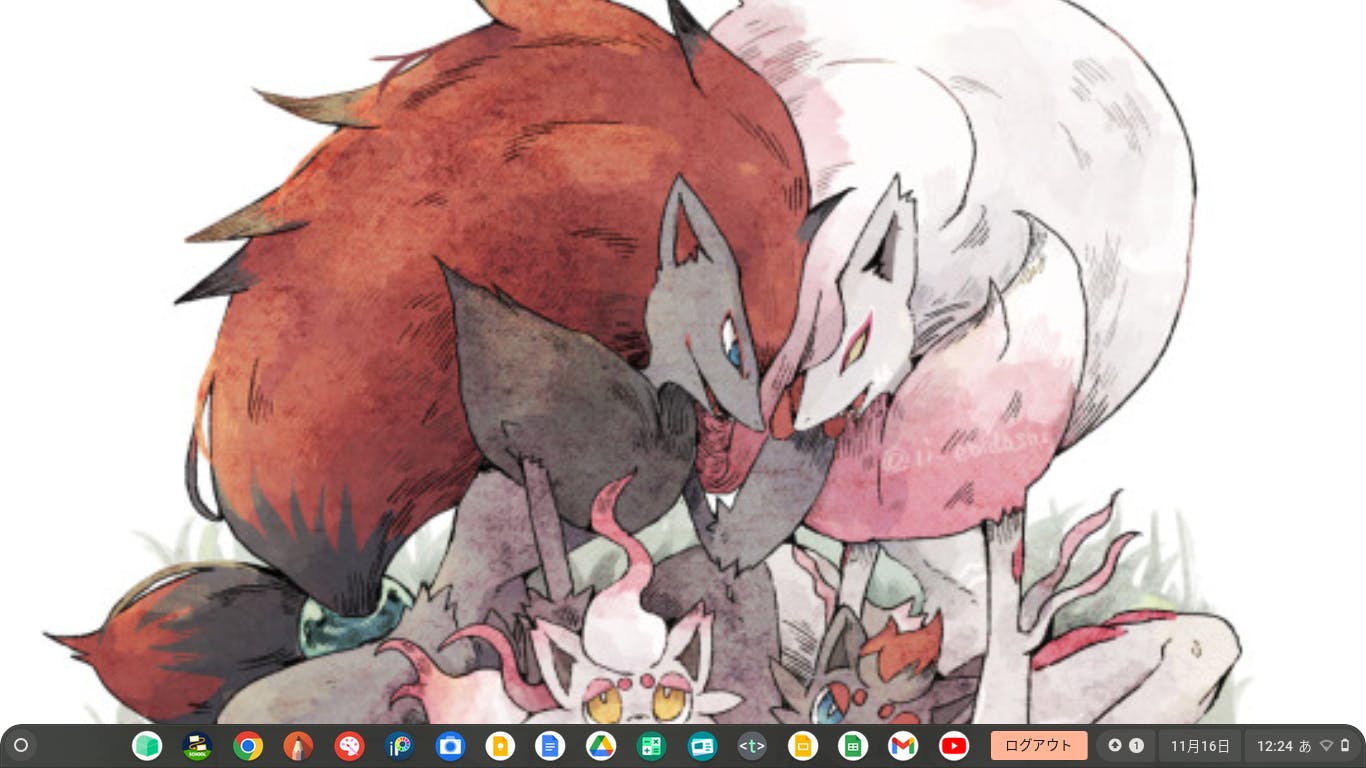Open the Camera app
Image resolution: width=1366 pixels, height=768 pixels.
tap(450, 746)
